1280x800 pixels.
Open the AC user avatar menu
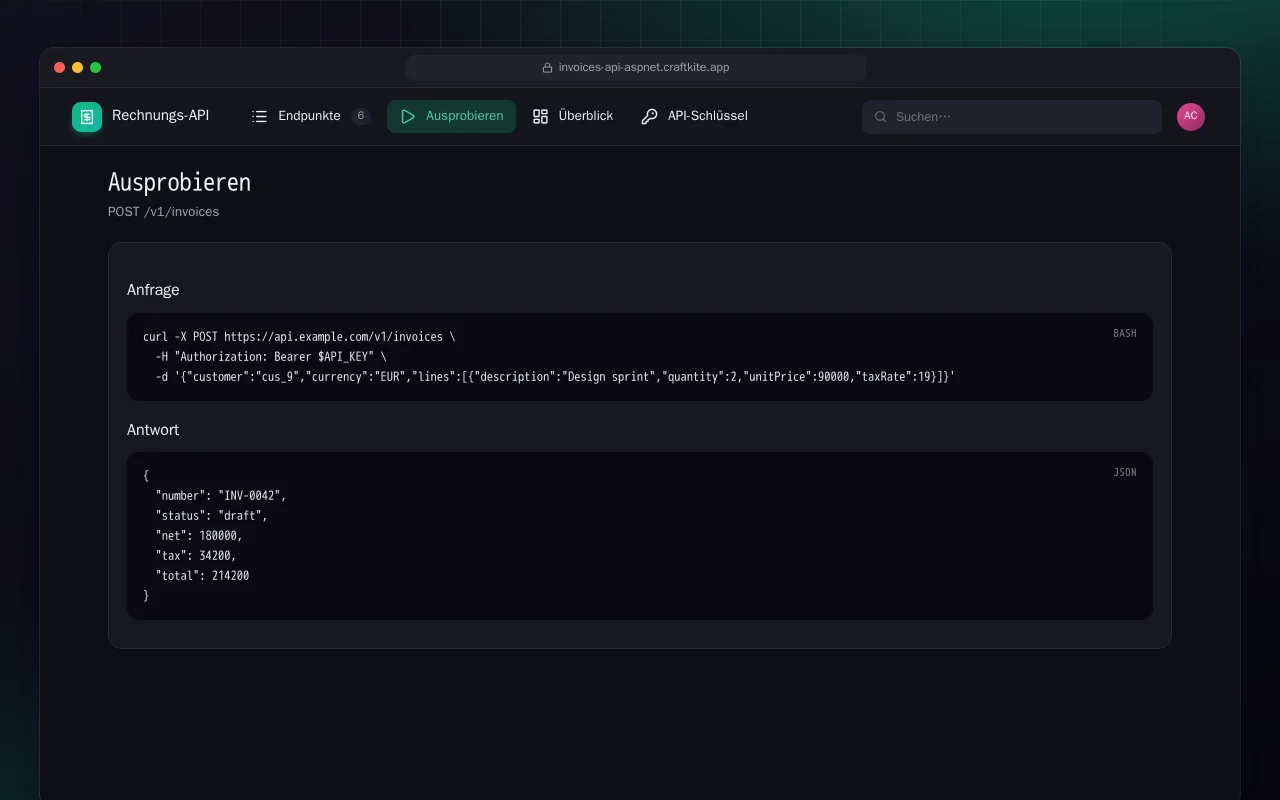1191,117
